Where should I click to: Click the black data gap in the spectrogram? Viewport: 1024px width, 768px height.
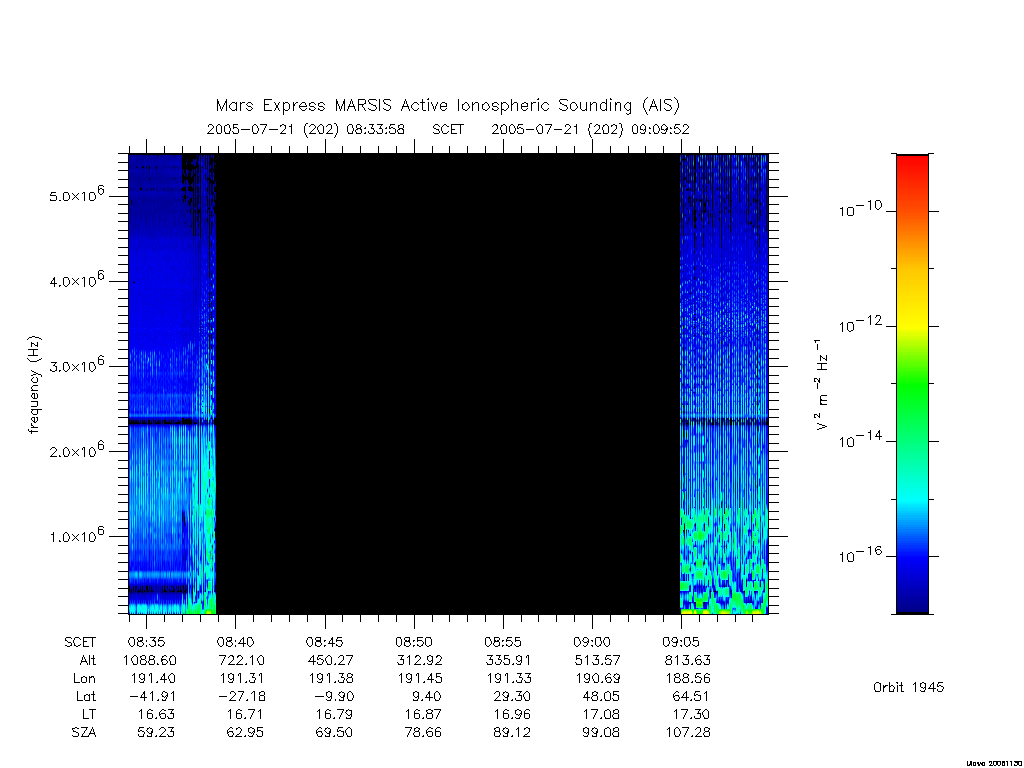click(x=448, y=384)
